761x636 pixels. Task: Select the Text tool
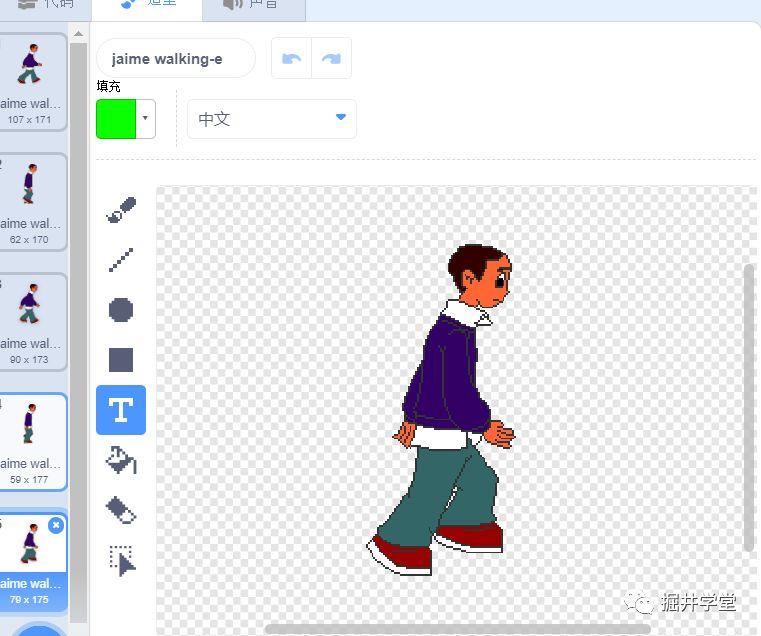point(121,410)
